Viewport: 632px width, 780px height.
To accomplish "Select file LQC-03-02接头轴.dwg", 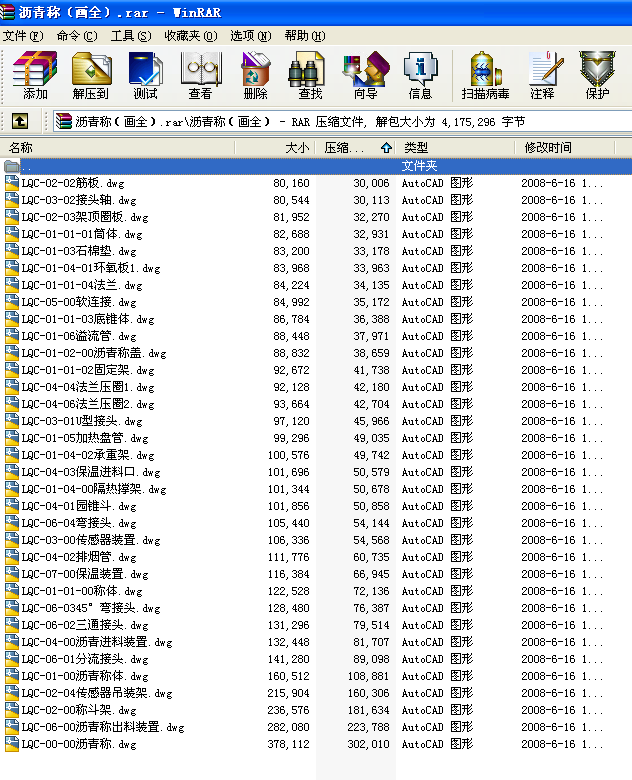I will coord(79,200).
